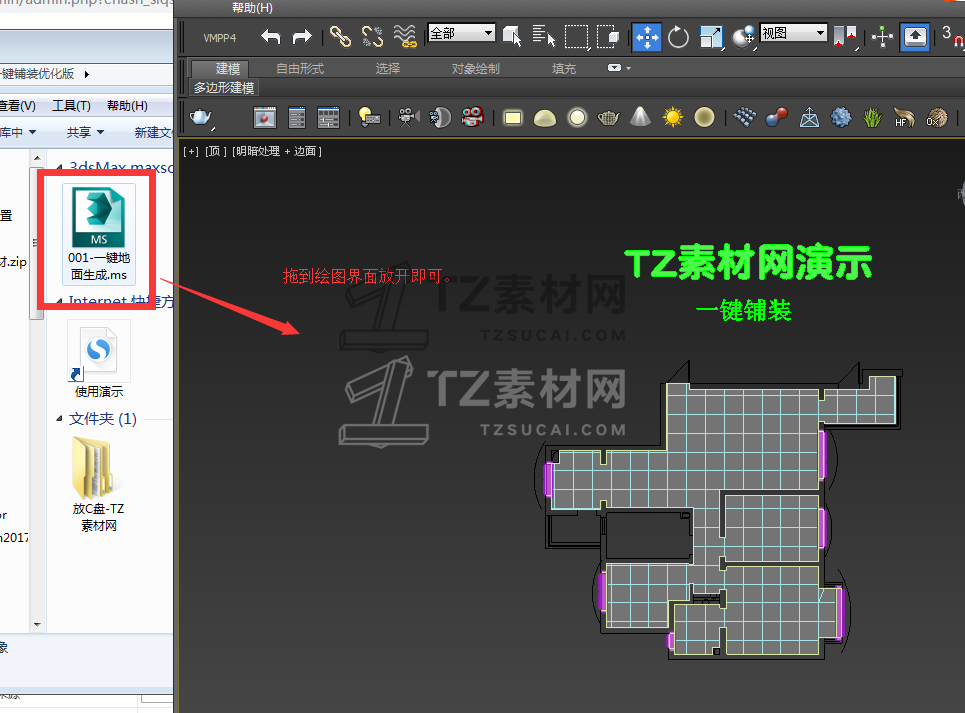Click the Undo arrow in the toolbar
Image resolution: width=965 pixels, height=713 pixels.
pyautogui.click(x=270, y=37)
